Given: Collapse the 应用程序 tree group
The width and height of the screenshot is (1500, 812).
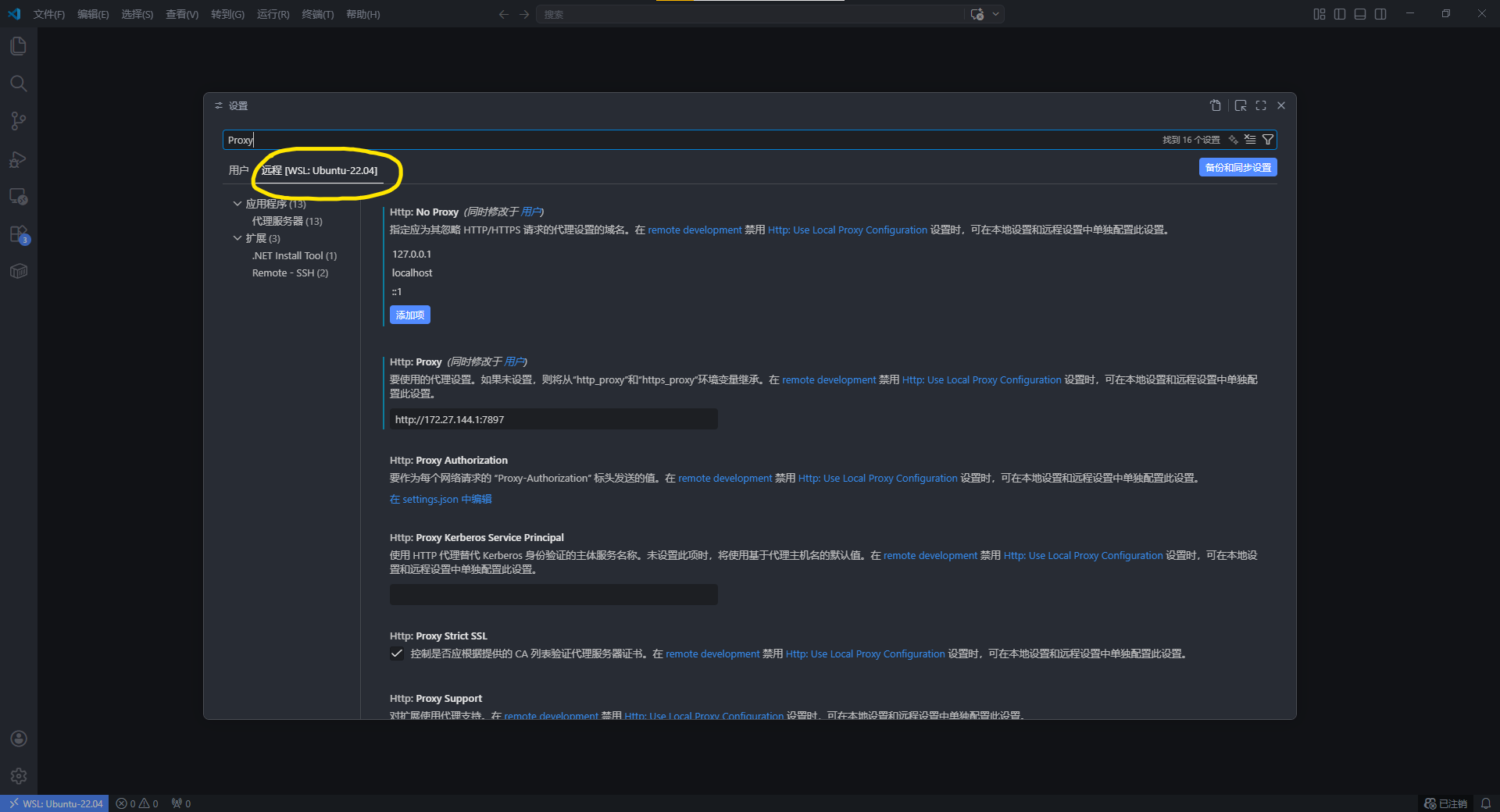Looking at the screenshot, I should 237,204.
